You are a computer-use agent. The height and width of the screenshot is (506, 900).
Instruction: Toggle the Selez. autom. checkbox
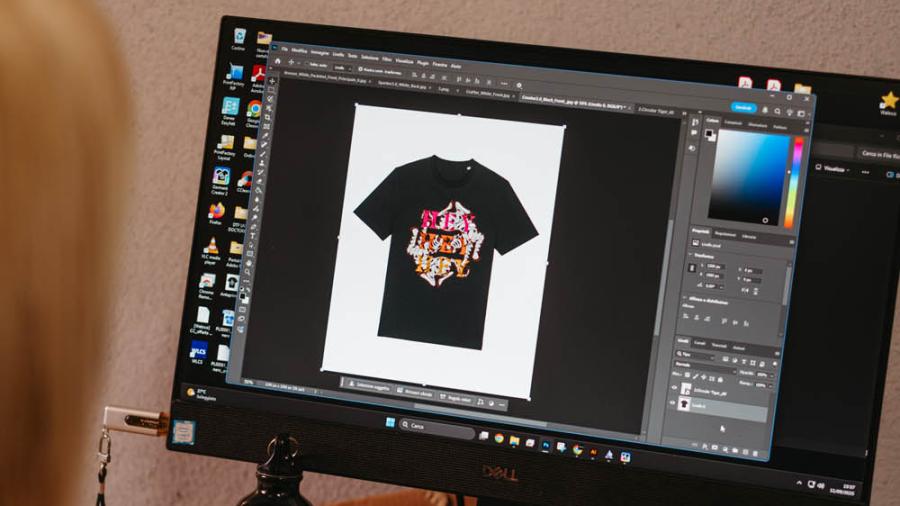click(307, 64)
